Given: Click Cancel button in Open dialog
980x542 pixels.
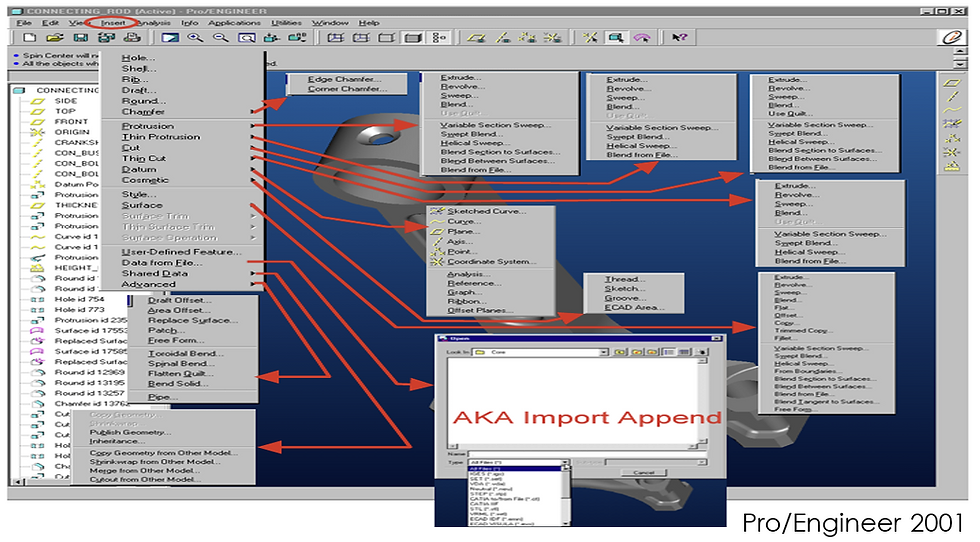Looking at the screenshot, I should [x=643, y=473].
